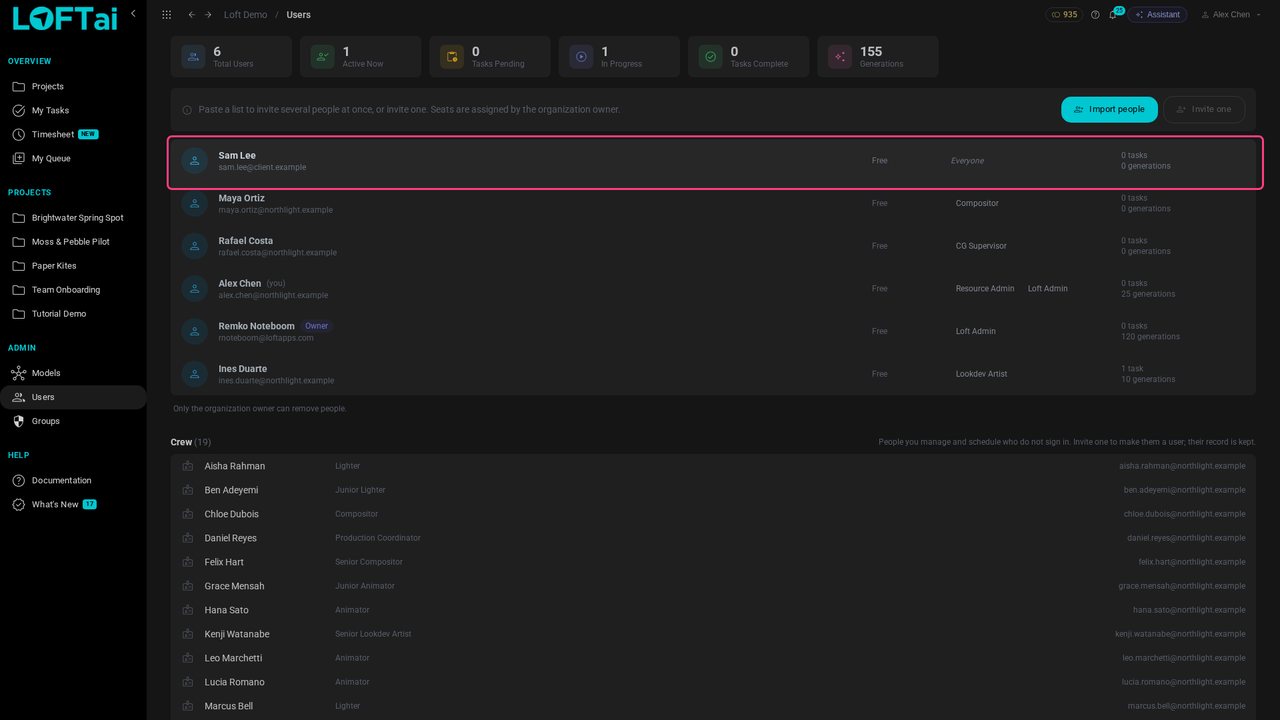Open the Tutorial Demo project

click(x=73, y=314)
